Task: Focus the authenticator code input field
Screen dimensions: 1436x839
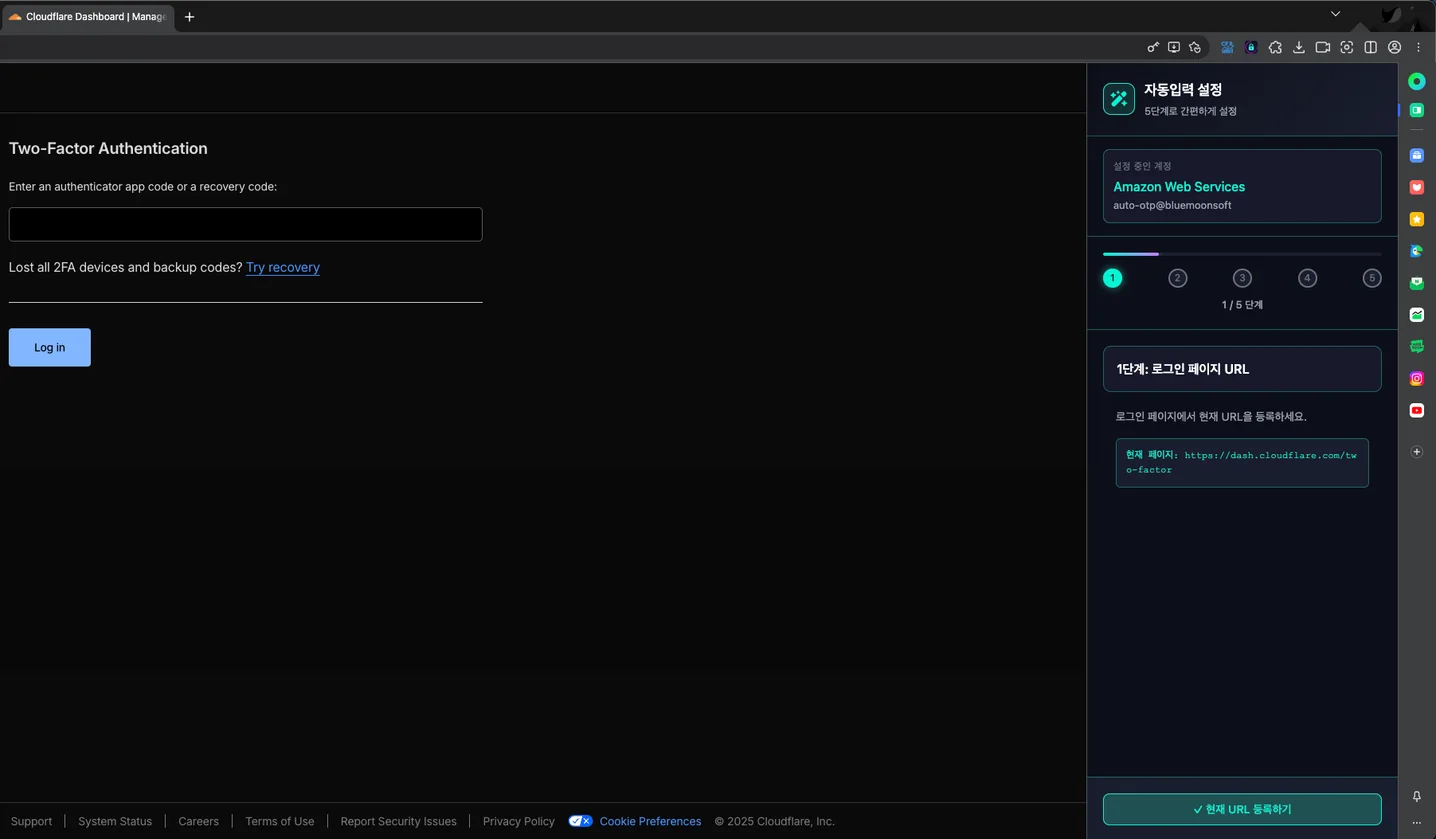Action: click(245, 224)
